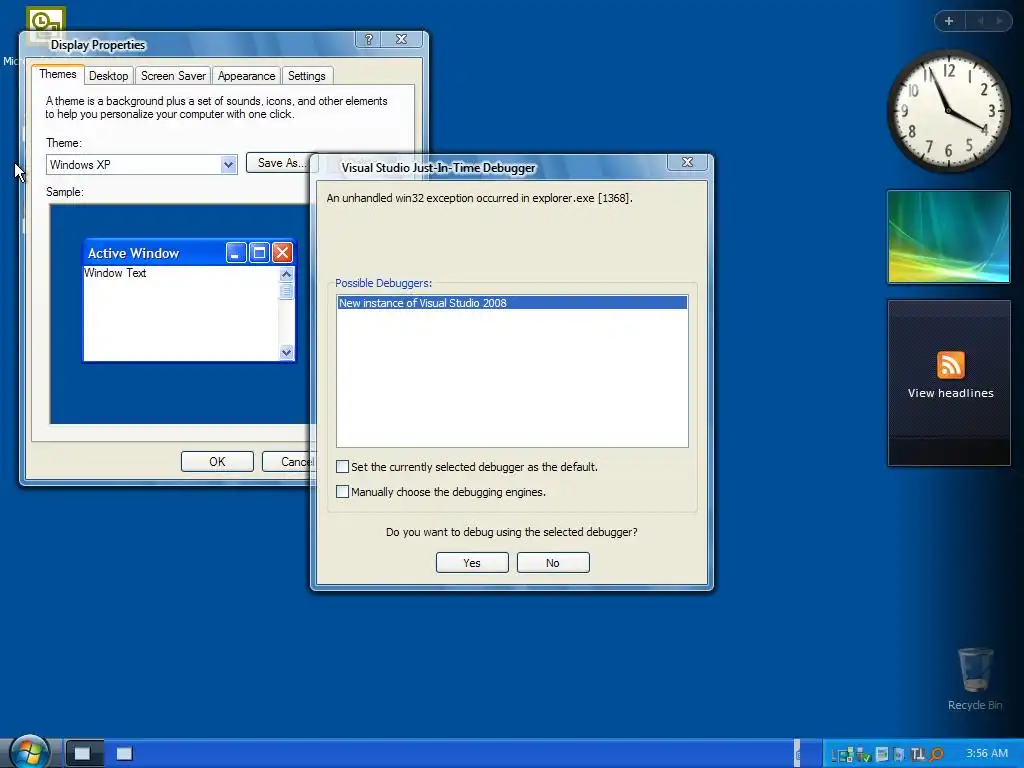Open desktop icon behind Display Properties title

point(44,20)
